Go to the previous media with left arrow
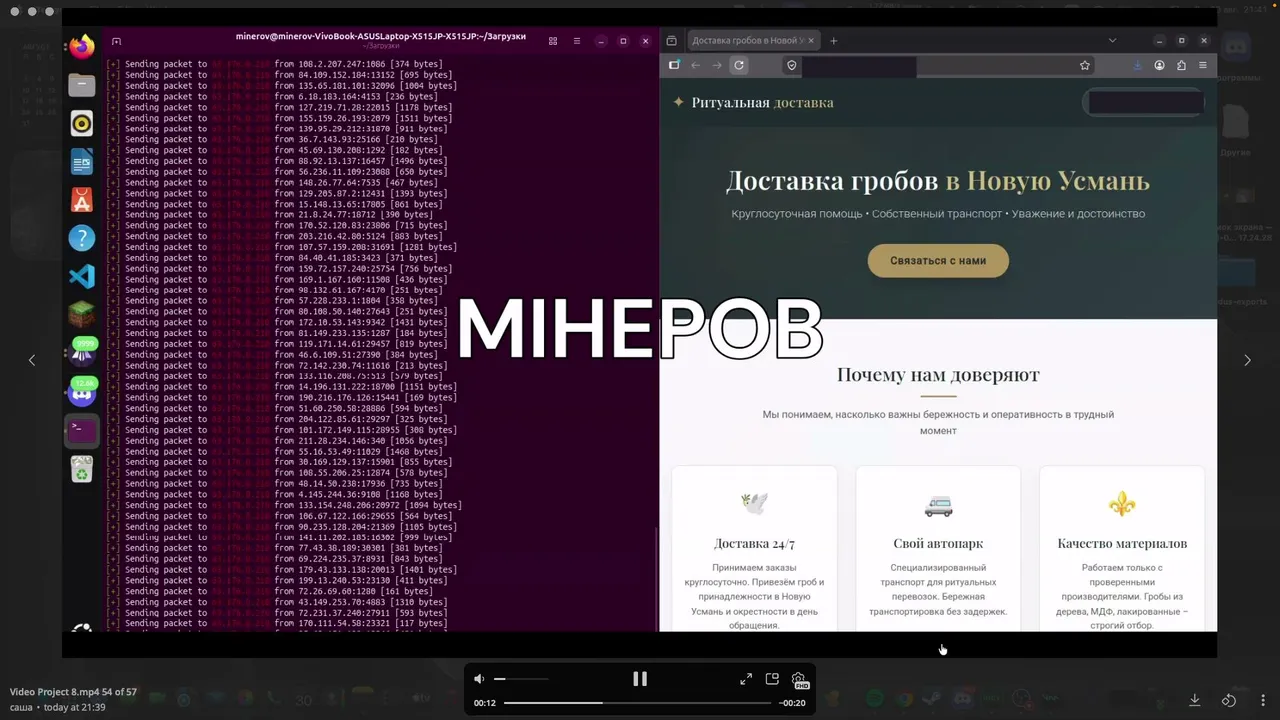Image resolution: width=1280 pixels, height=720 pixels. (x=32, y=360)
